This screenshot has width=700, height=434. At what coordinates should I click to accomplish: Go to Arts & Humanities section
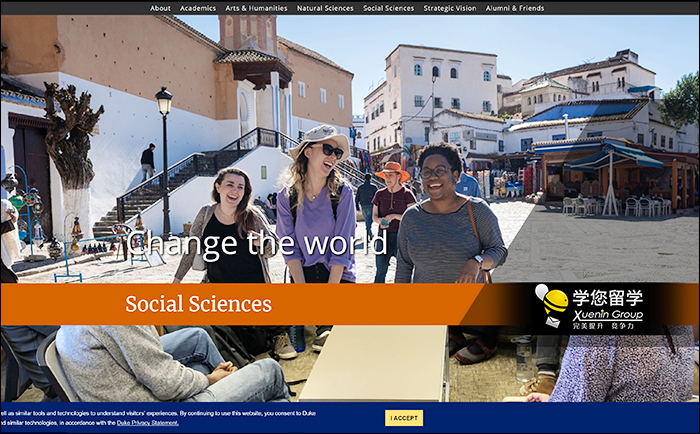[256, 8]
